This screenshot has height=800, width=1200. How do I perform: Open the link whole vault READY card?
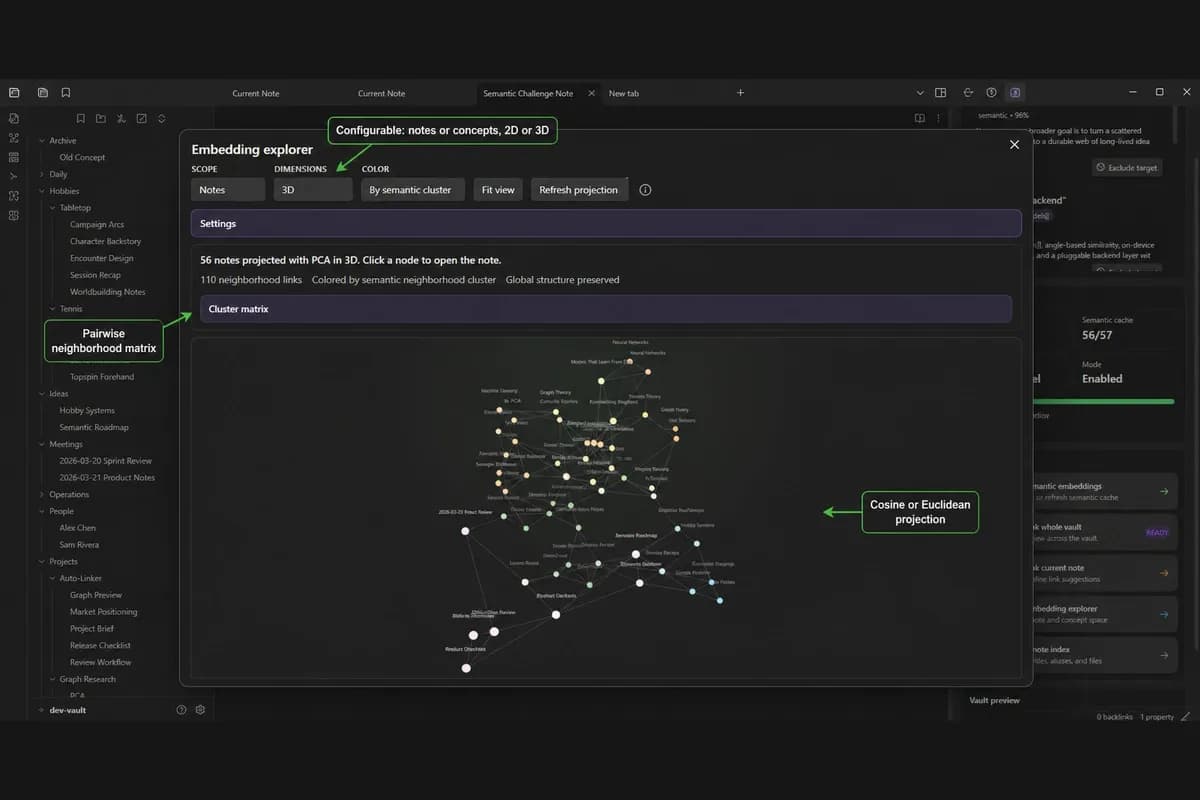pyautogui.click(x=1103, y=532)
